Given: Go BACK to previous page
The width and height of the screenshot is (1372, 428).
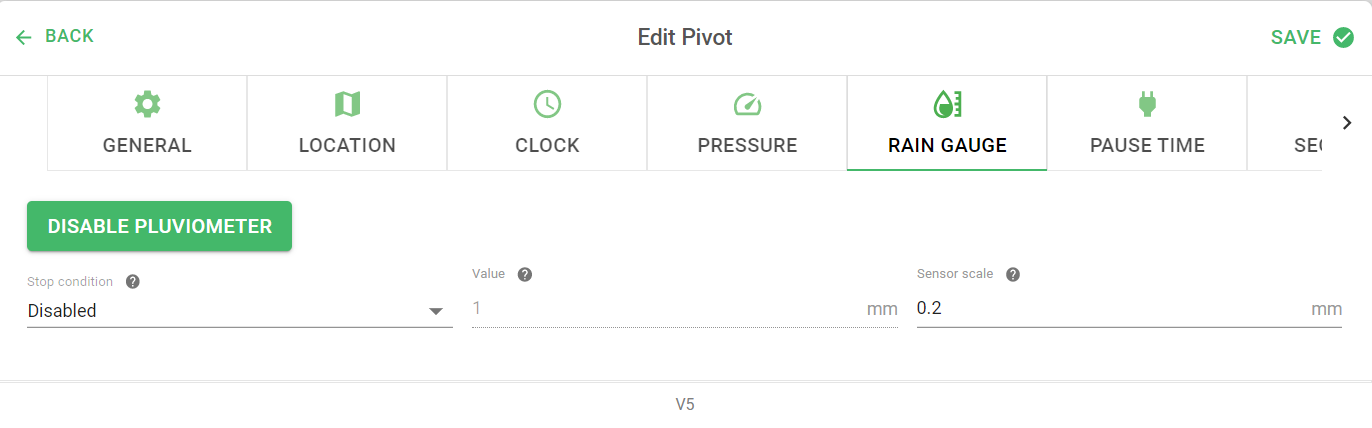Looking at the screenshot, I should click(x=55, y=36).
